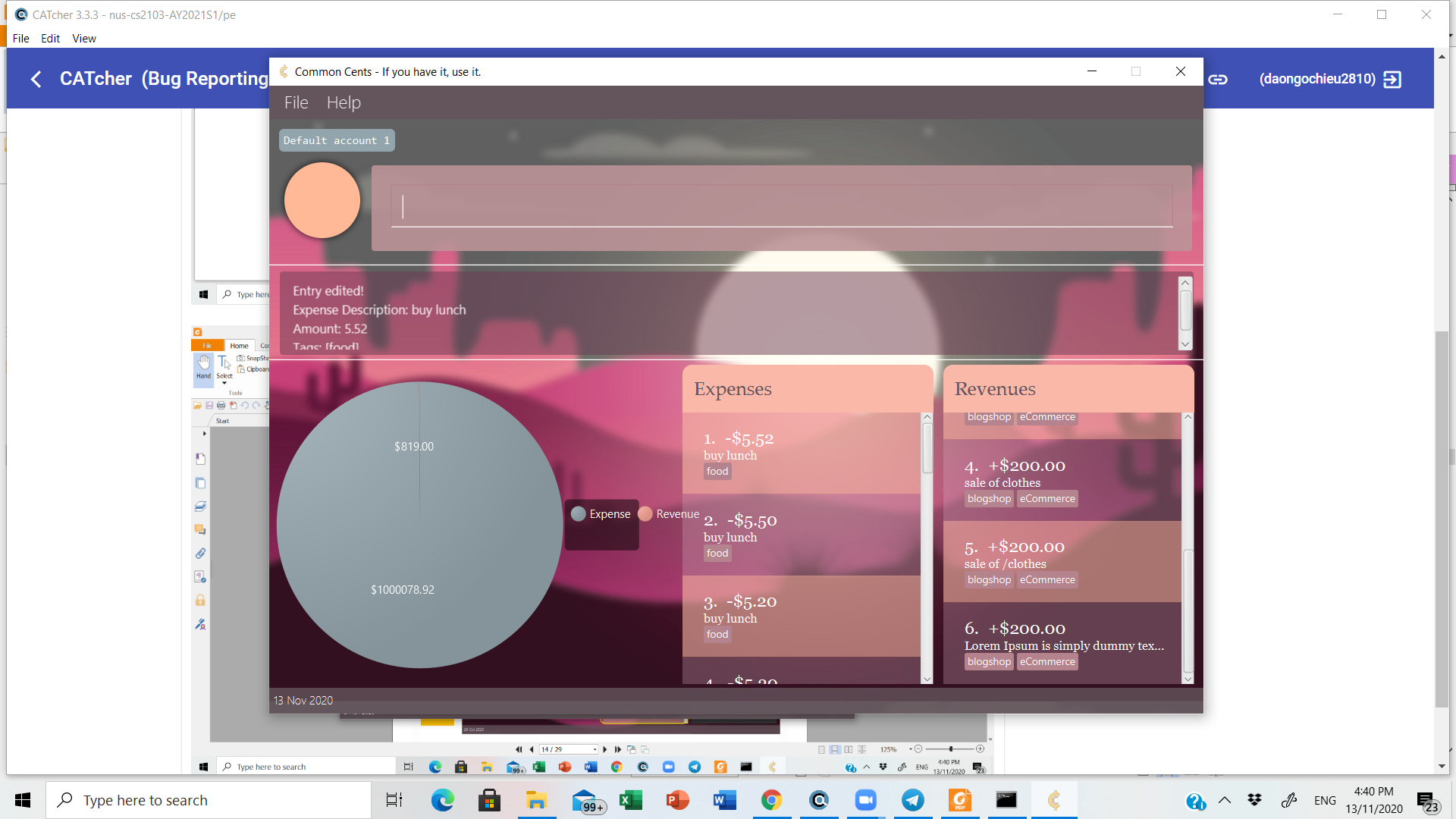
Task: Open Windows Start menu
Action: [23, 800]
